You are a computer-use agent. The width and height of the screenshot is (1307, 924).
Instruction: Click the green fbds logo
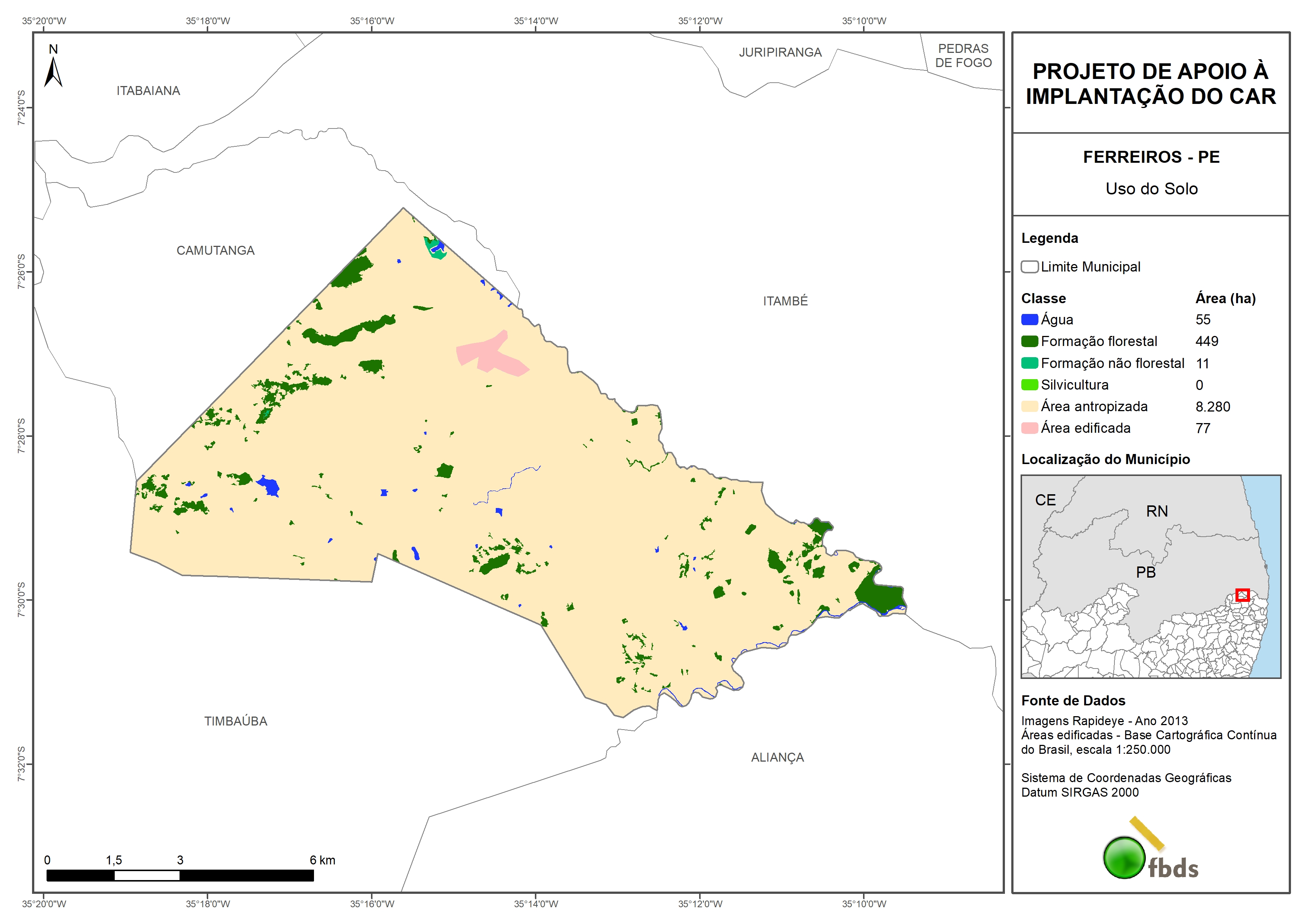coord(1125,857)
